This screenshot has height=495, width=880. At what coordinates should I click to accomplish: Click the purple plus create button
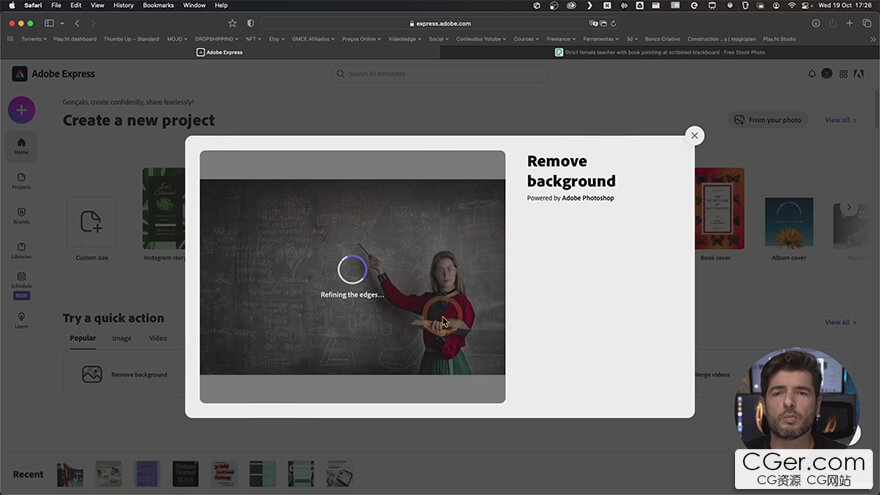[21, 110]
